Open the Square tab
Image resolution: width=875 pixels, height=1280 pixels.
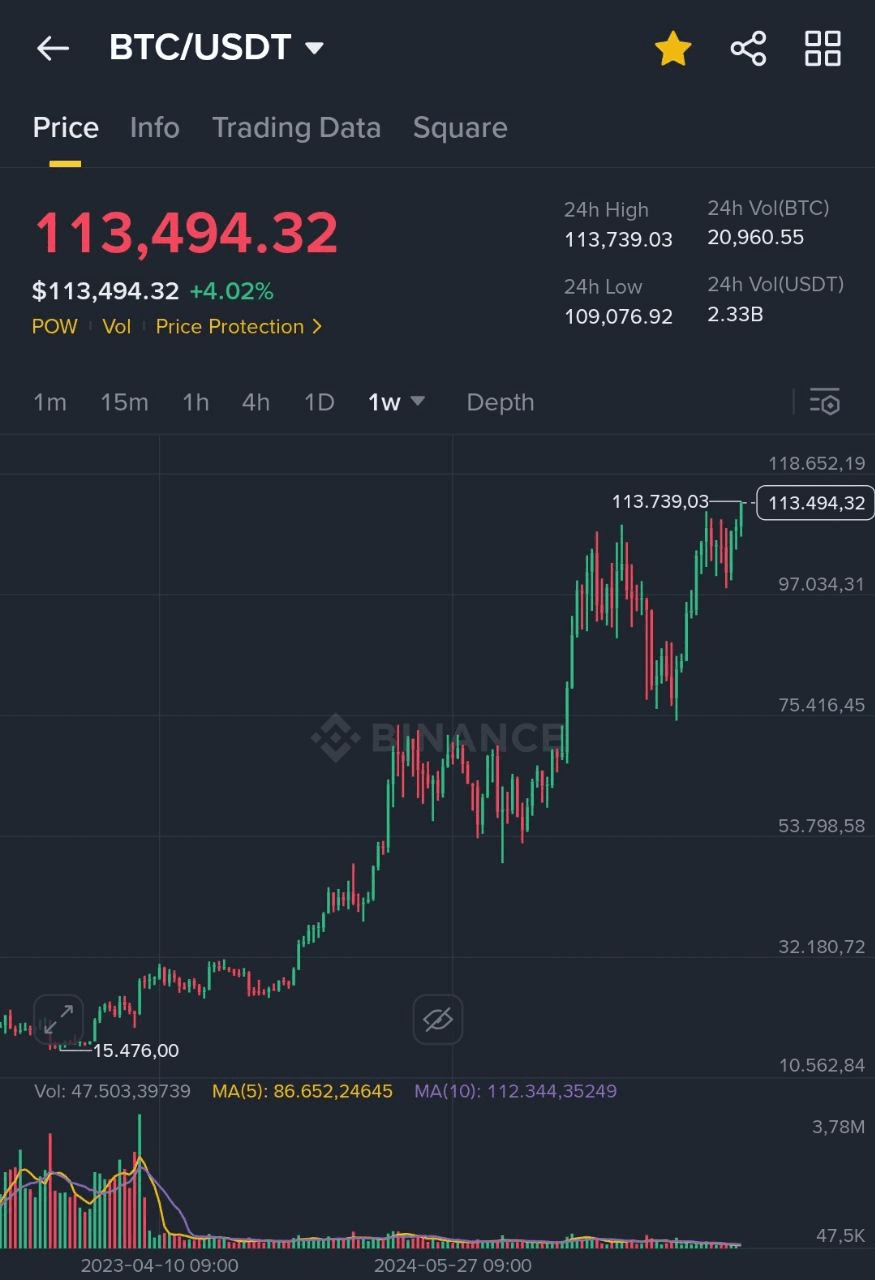[x=460, y=128]
